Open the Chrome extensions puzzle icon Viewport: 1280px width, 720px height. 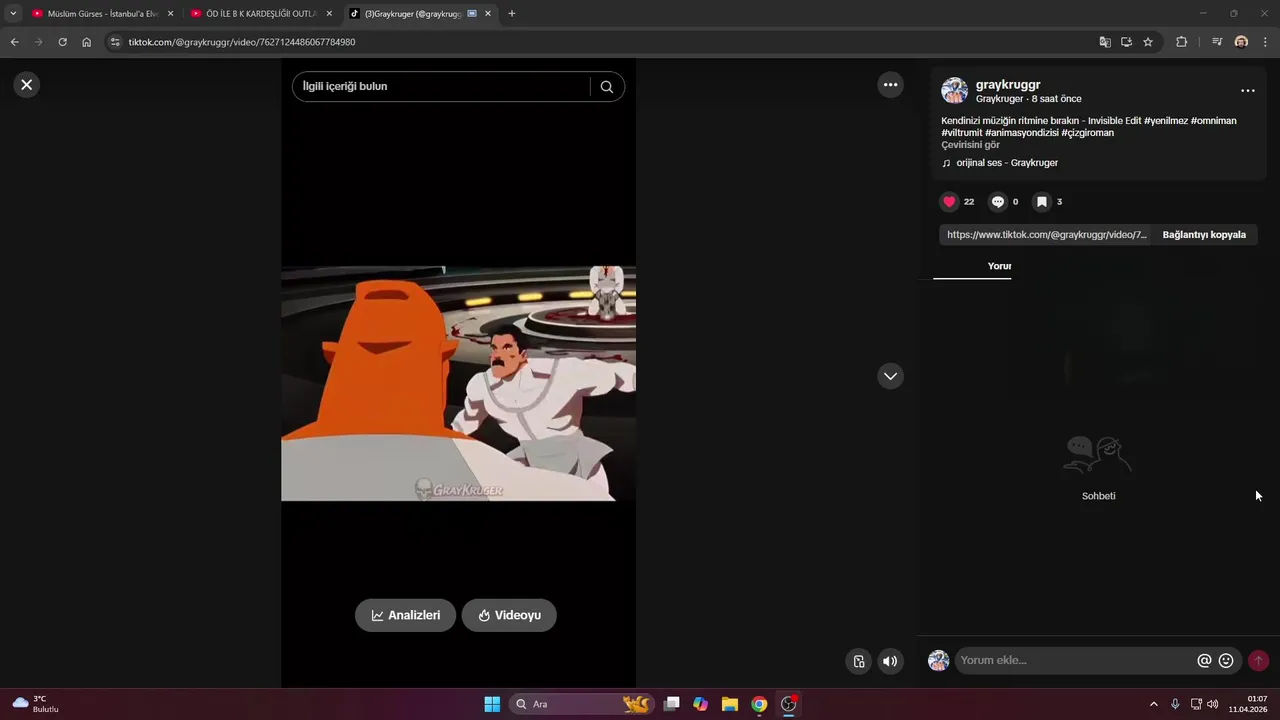point(1181,42)
